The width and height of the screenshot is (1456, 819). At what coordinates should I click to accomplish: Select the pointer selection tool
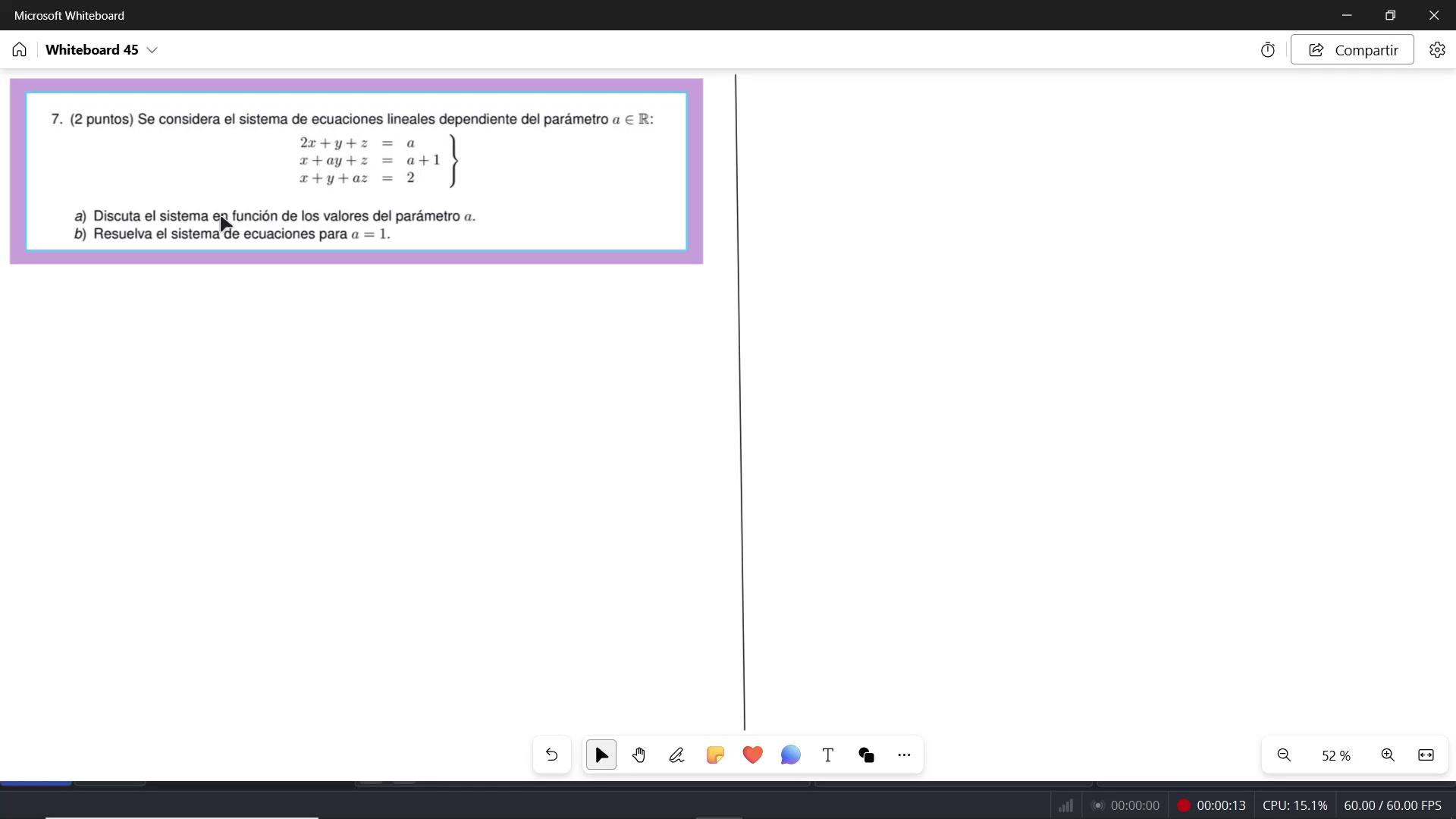tap(601, 755)
